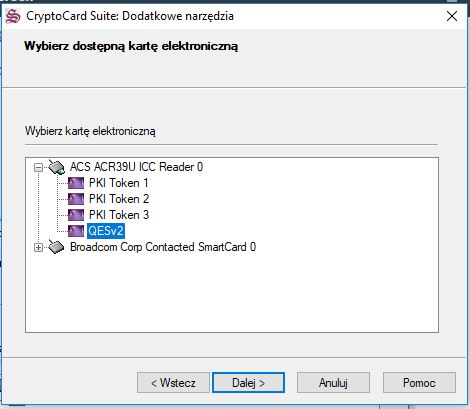Continue with the Dalej button
Screen dimensions: 470x409
pos(248,383)
